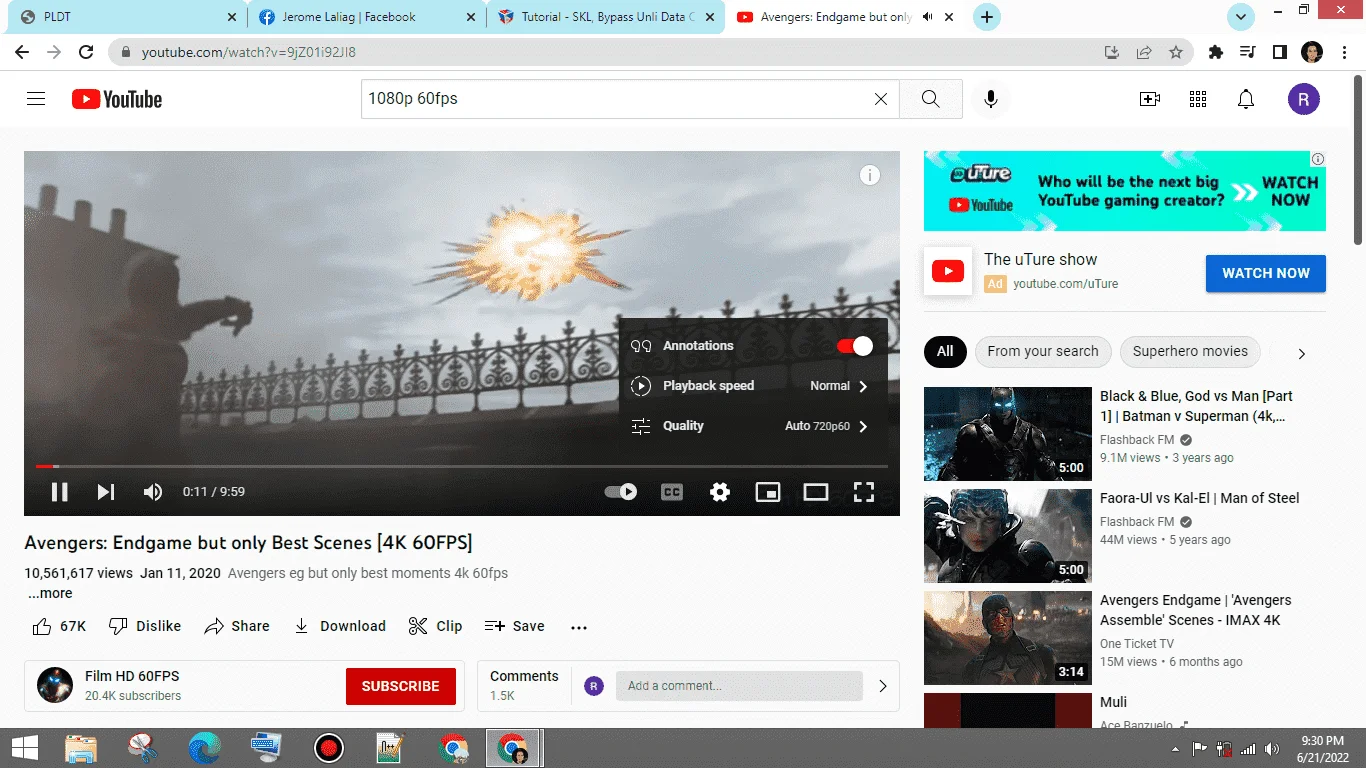Viewport: 1366px width, 768px height.
Task: Search with your voice microphone
Action: 991,99
